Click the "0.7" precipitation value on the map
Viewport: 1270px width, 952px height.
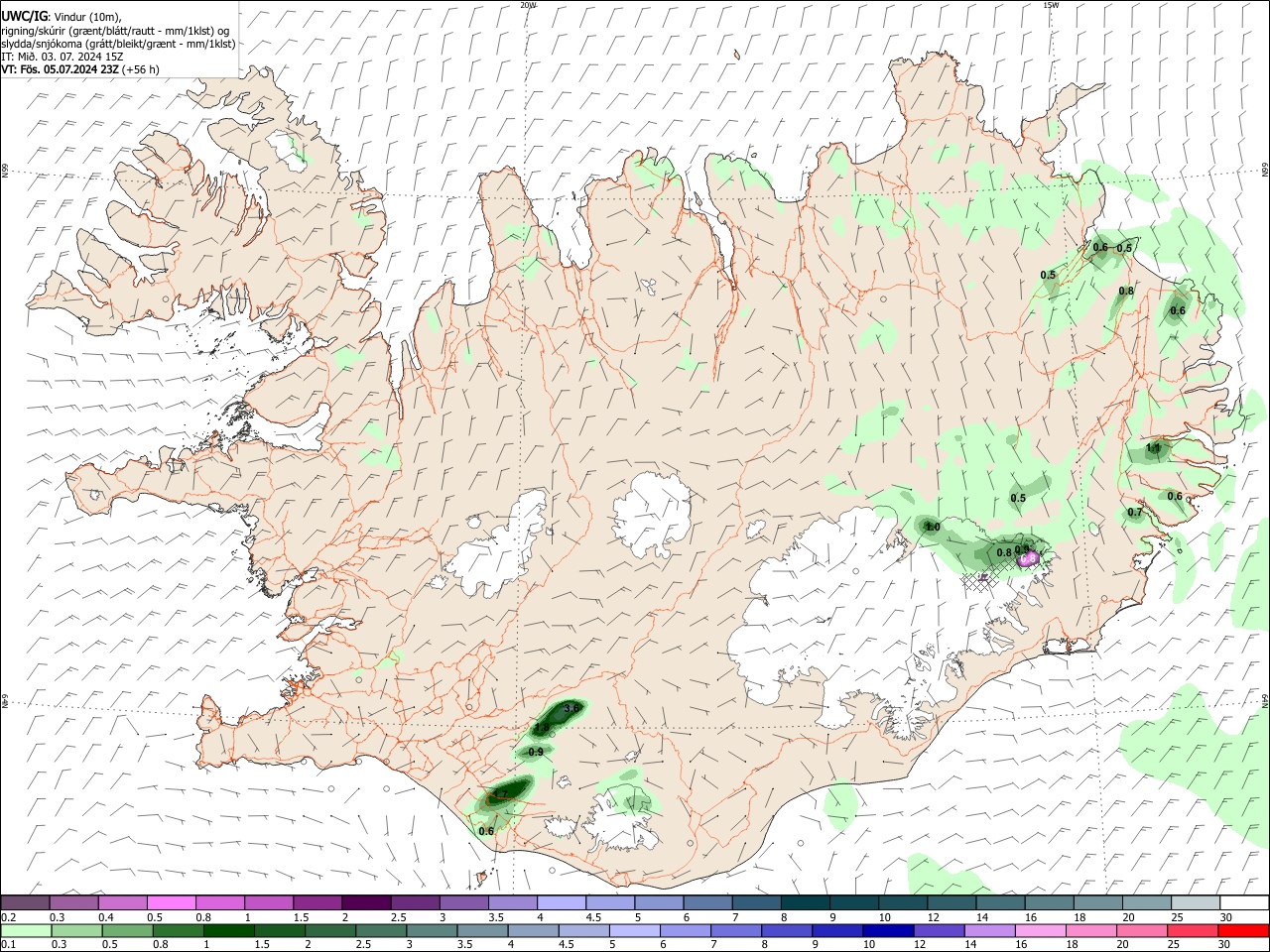click(1135, 513)
